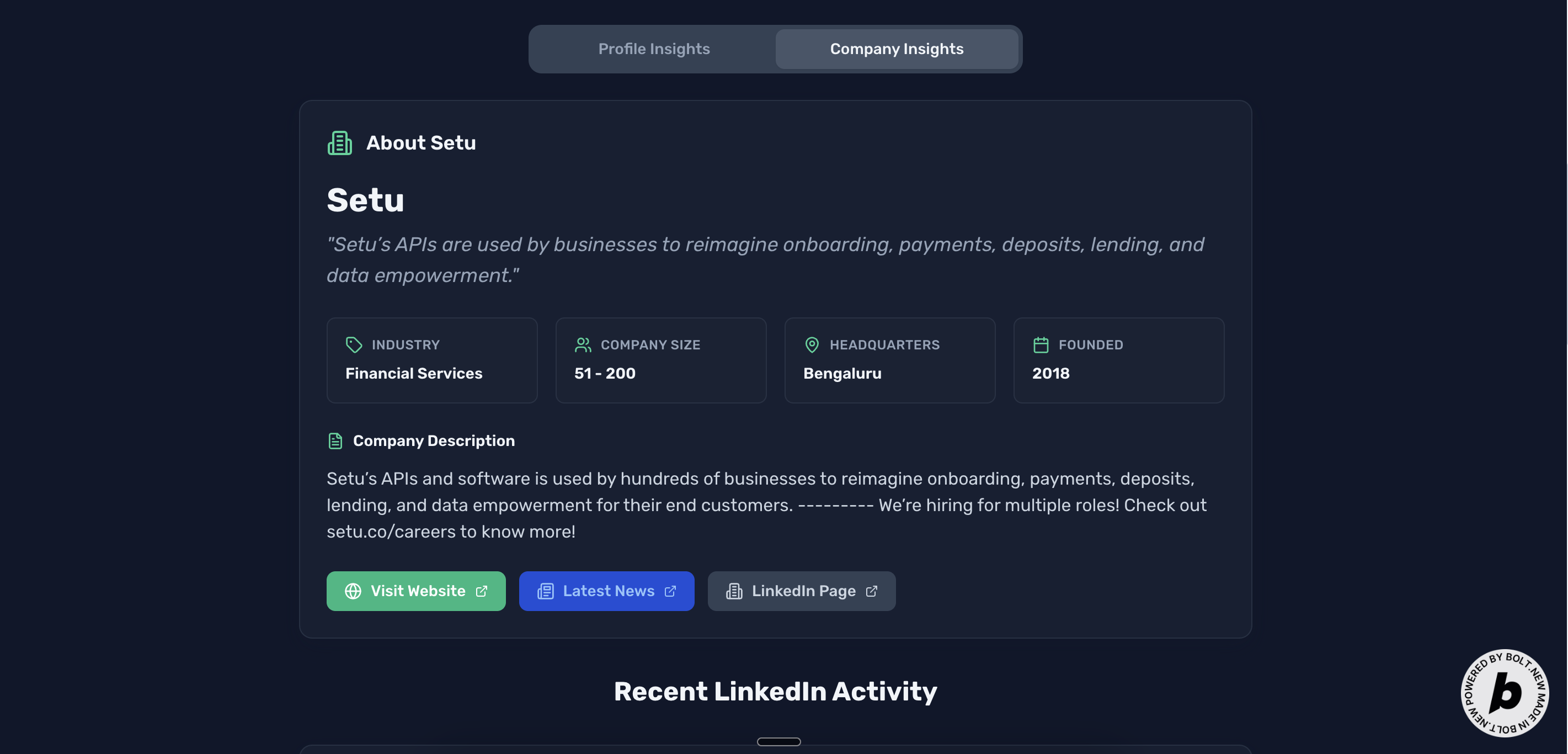Click the small pill handle below Recent LinkedIn Activity
The height and width of the screenshot is (754, 1568).
tap(778, 741)
